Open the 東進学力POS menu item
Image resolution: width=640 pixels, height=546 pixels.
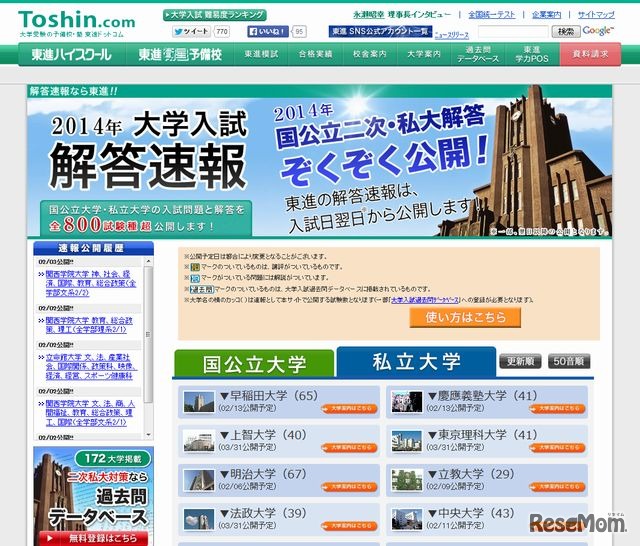click(532, 54)
